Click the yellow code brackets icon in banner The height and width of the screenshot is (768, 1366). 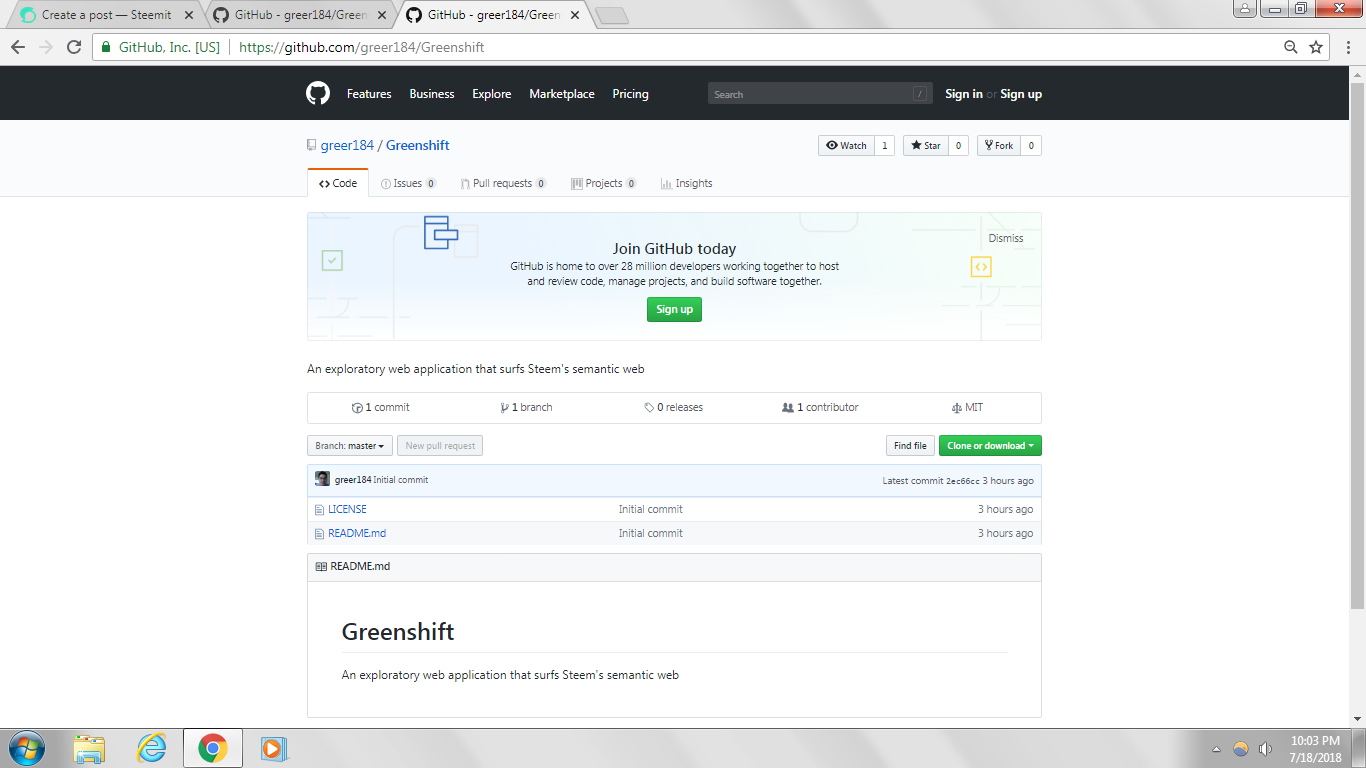click(981, 267)
